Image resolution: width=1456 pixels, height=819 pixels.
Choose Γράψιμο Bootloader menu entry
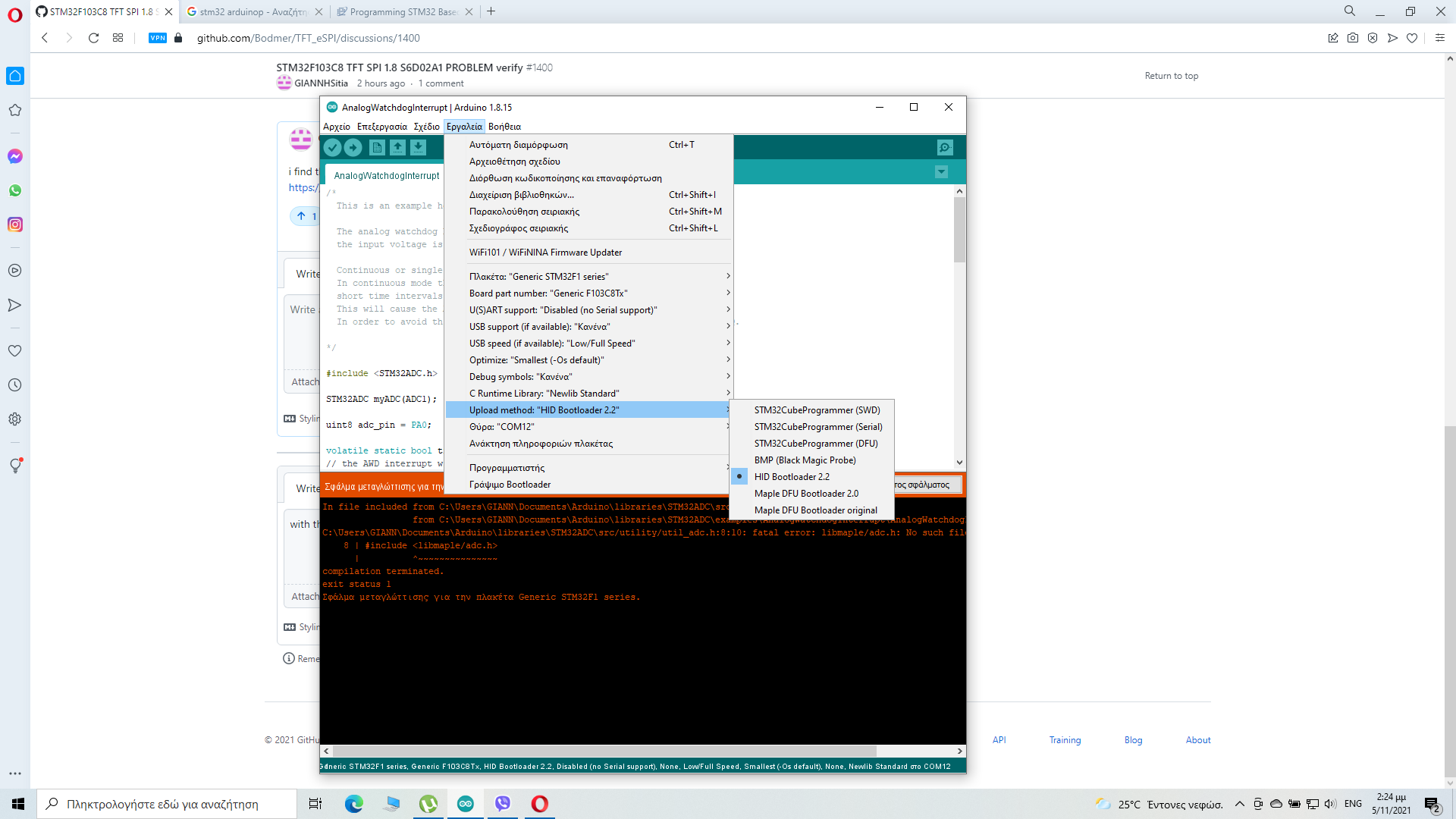(x=589, y=485)
